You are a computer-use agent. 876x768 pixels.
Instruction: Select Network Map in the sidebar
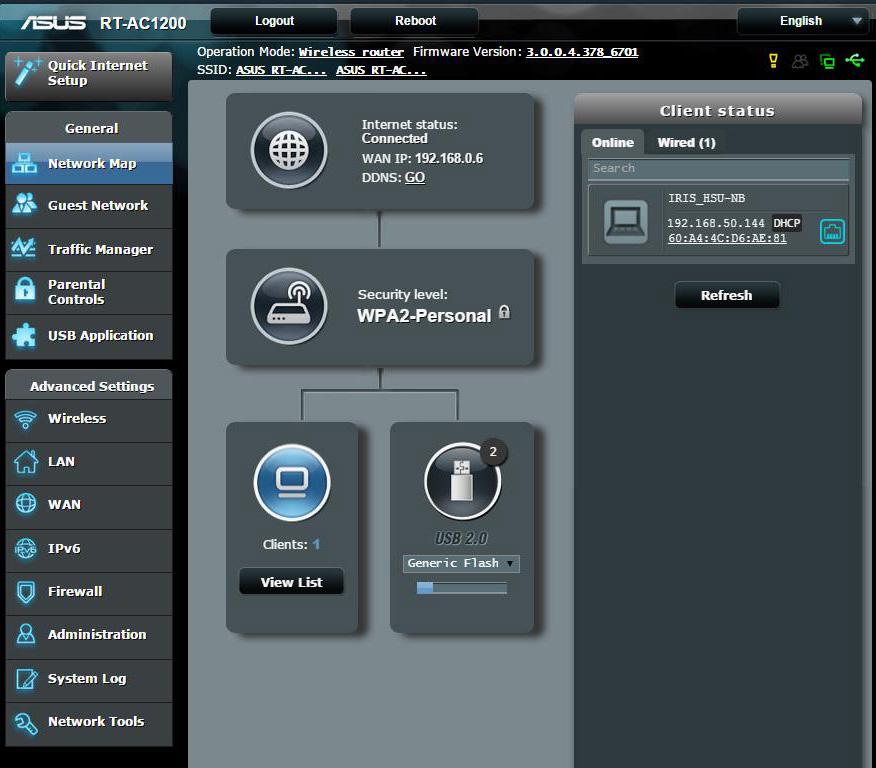pos(89,164)
